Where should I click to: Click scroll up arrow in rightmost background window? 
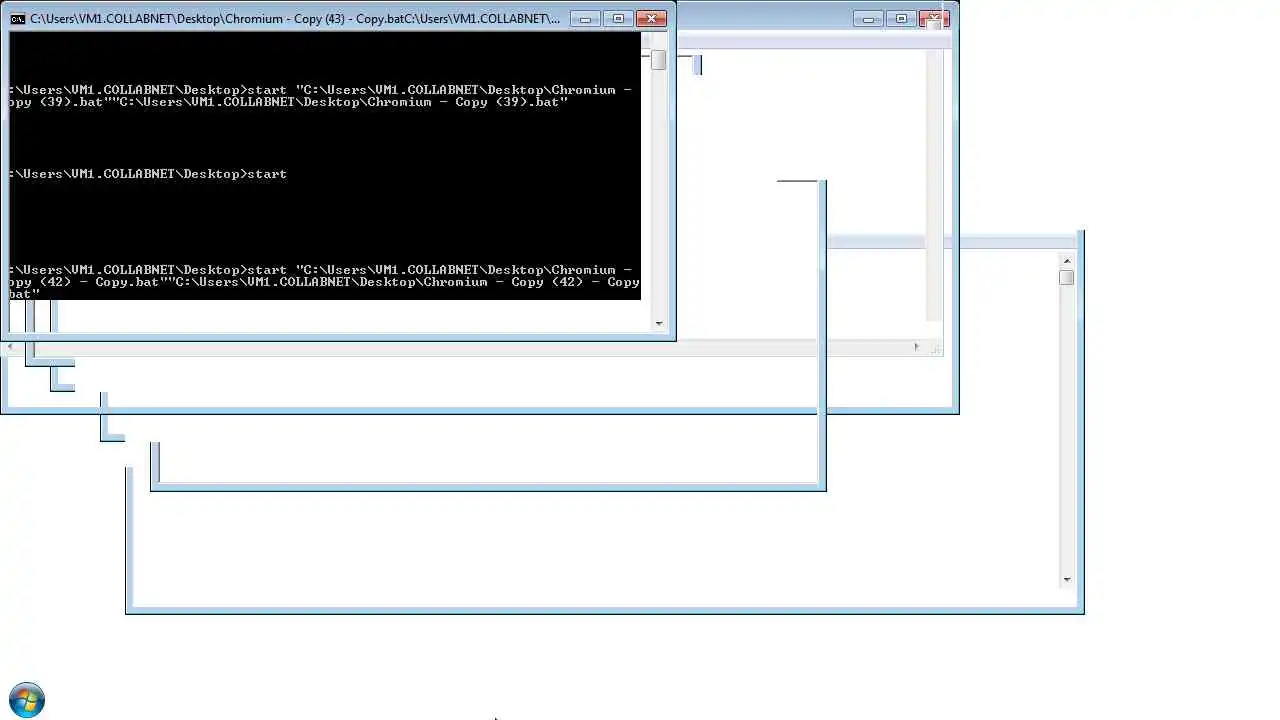(x=1066, y=261)
